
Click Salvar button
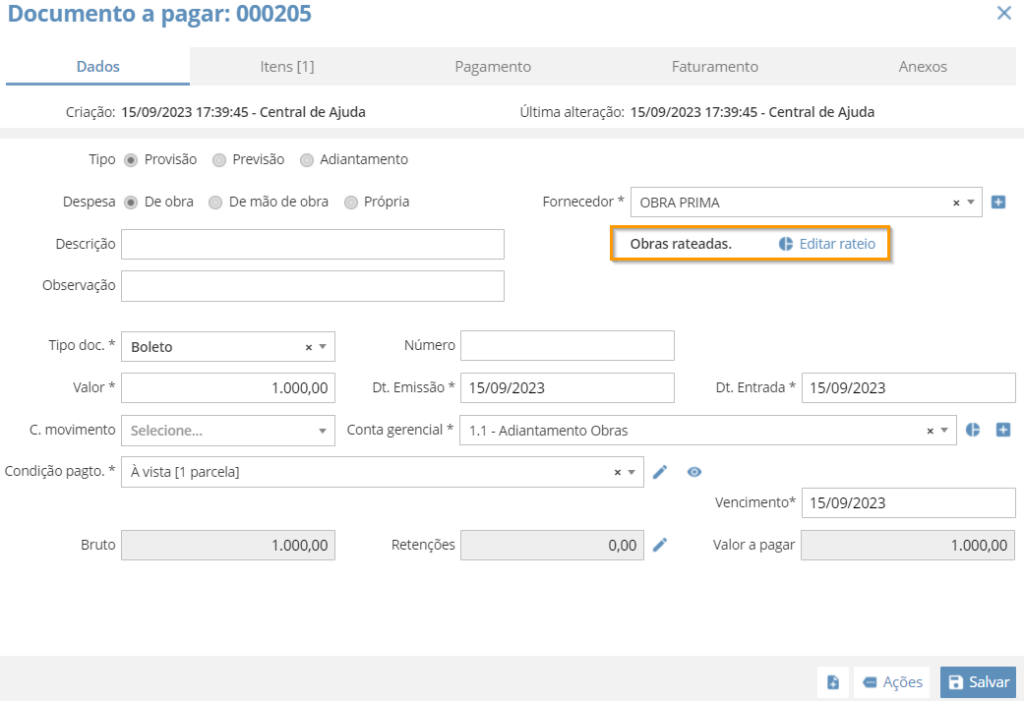click(x=978, y=682)
